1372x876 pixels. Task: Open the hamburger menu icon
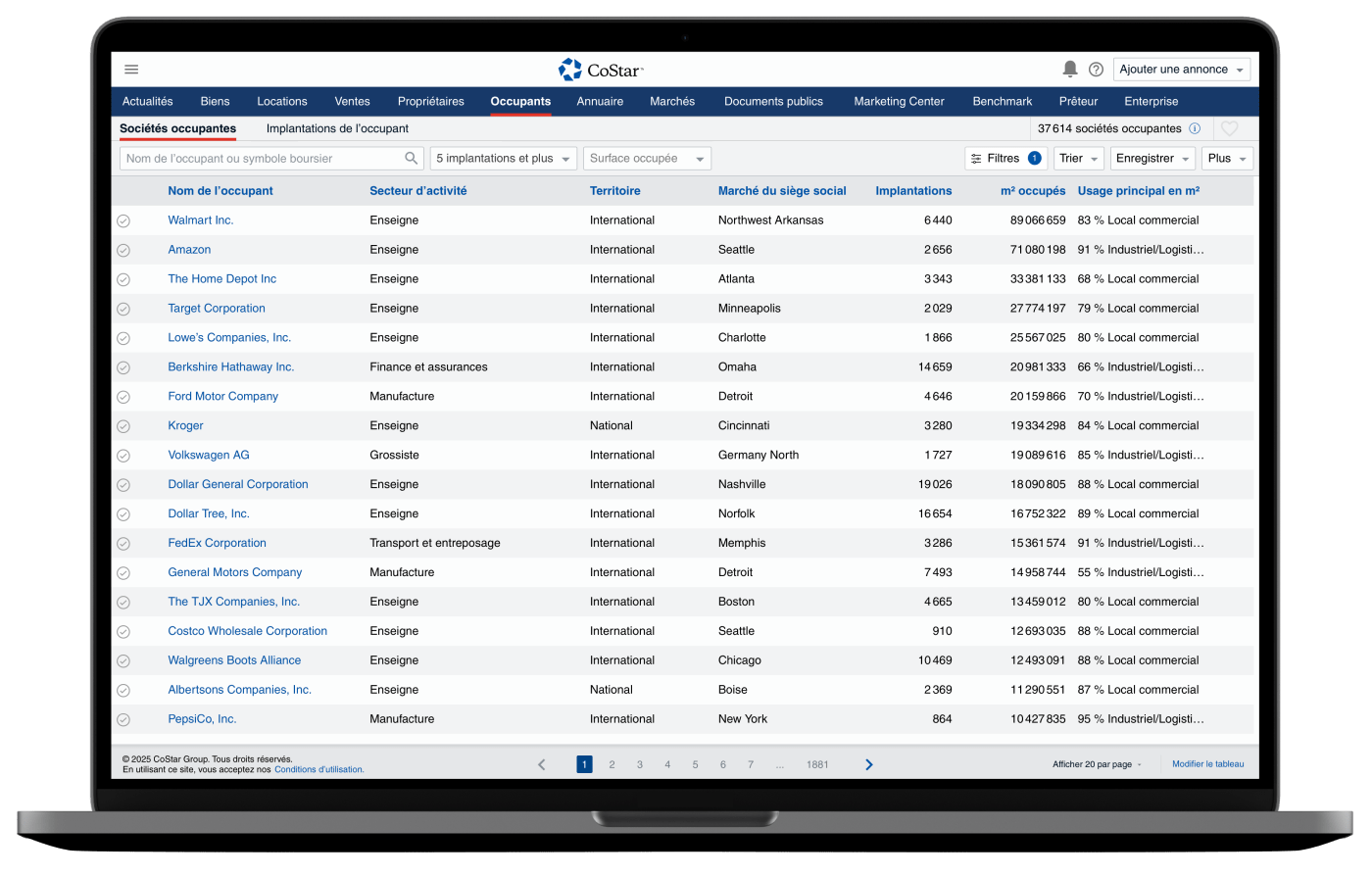click(131, 70)
